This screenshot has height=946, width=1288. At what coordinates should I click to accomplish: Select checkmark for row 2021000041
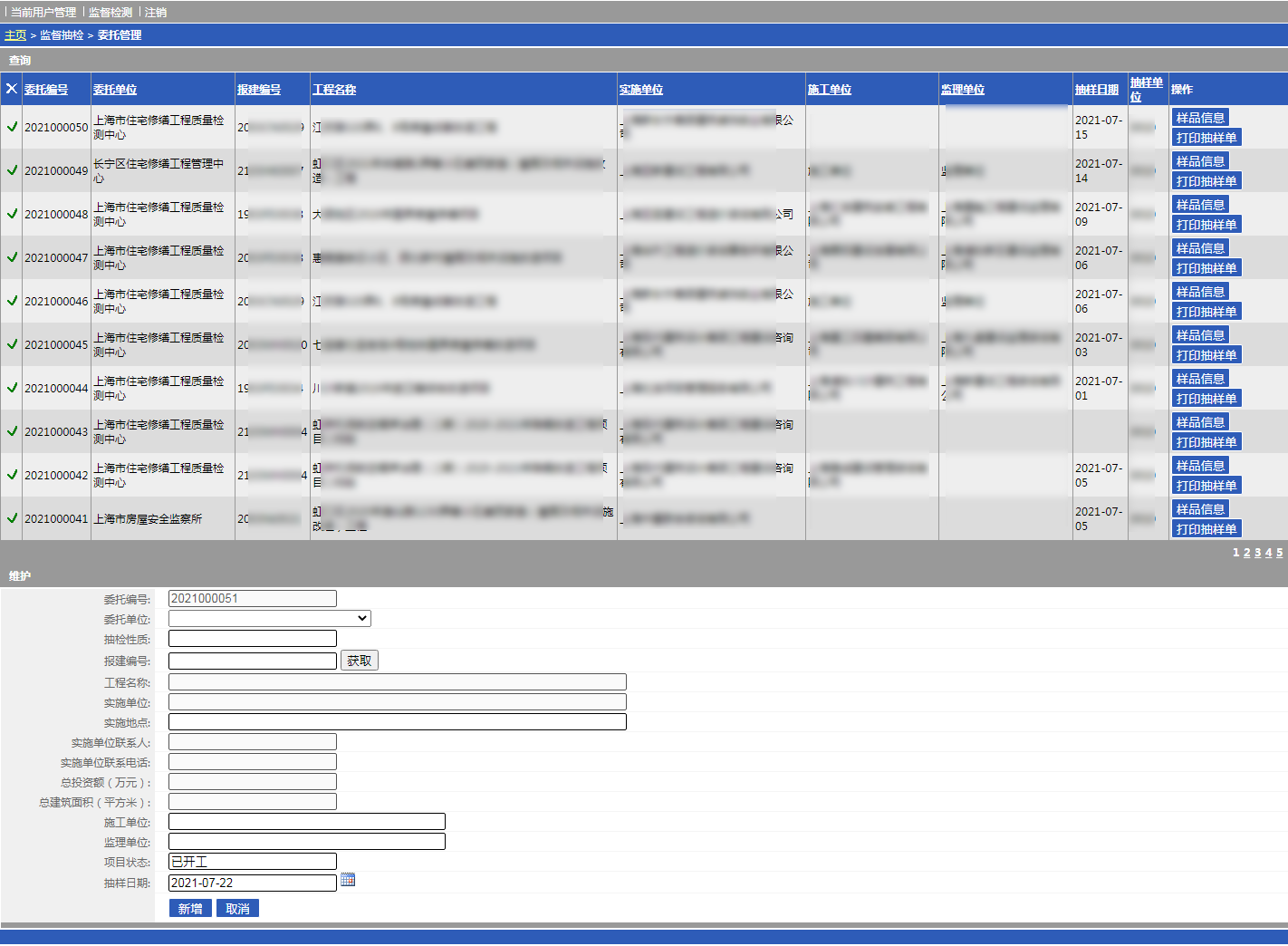tap(12, 518)
